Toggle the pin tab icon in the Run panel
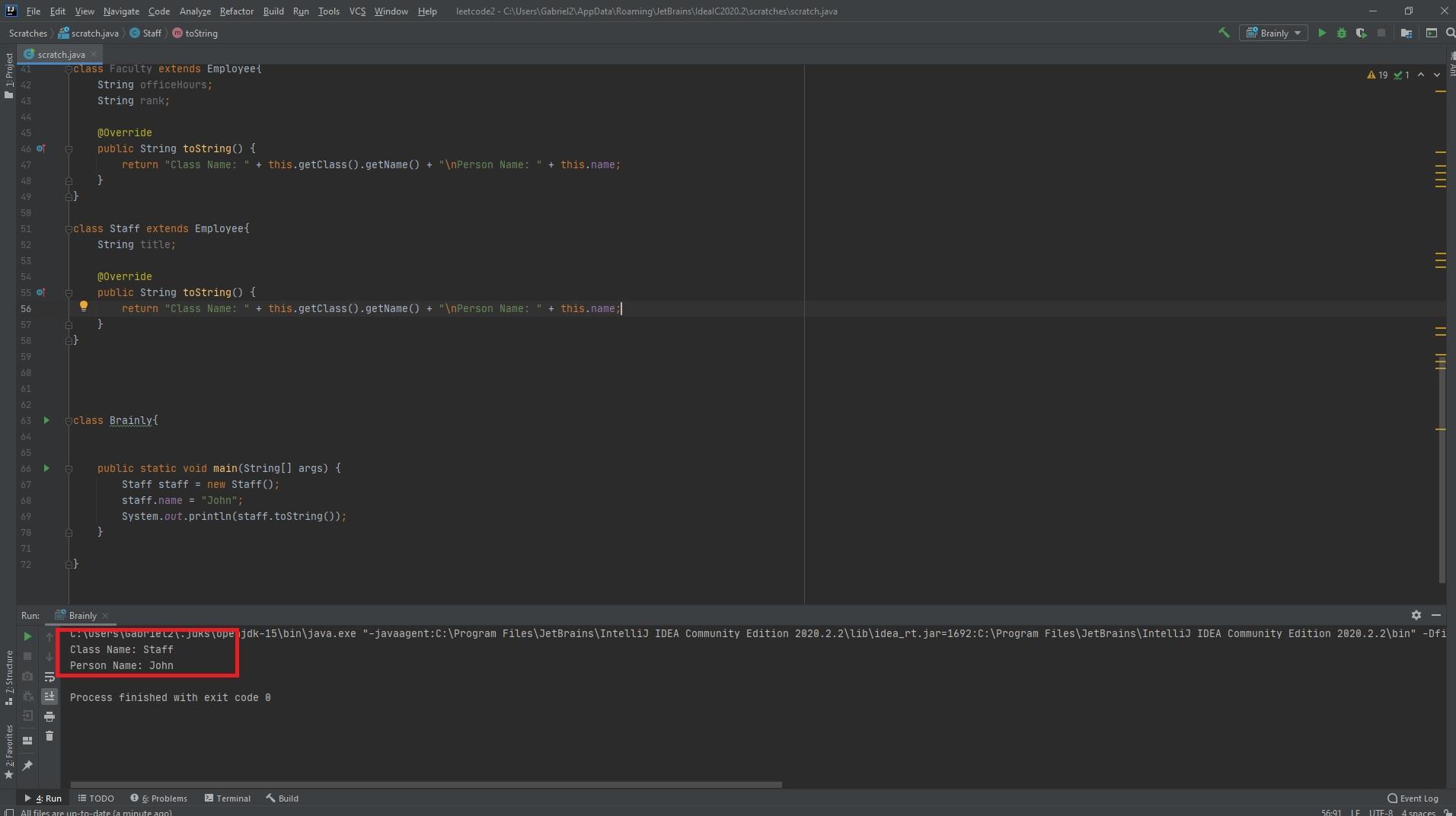Image resolution: width=1456 pixels, height=816 pixels. tap(27, 765)
